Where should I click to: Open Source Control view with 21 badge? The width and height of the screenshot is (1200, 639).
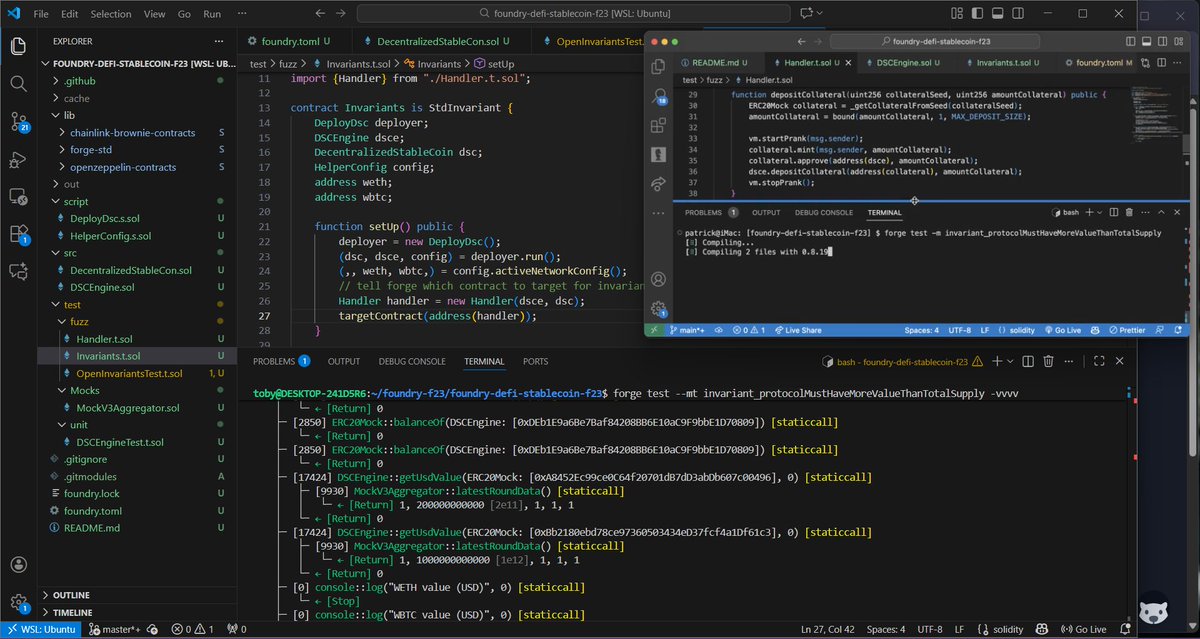(x=19, y=122)
